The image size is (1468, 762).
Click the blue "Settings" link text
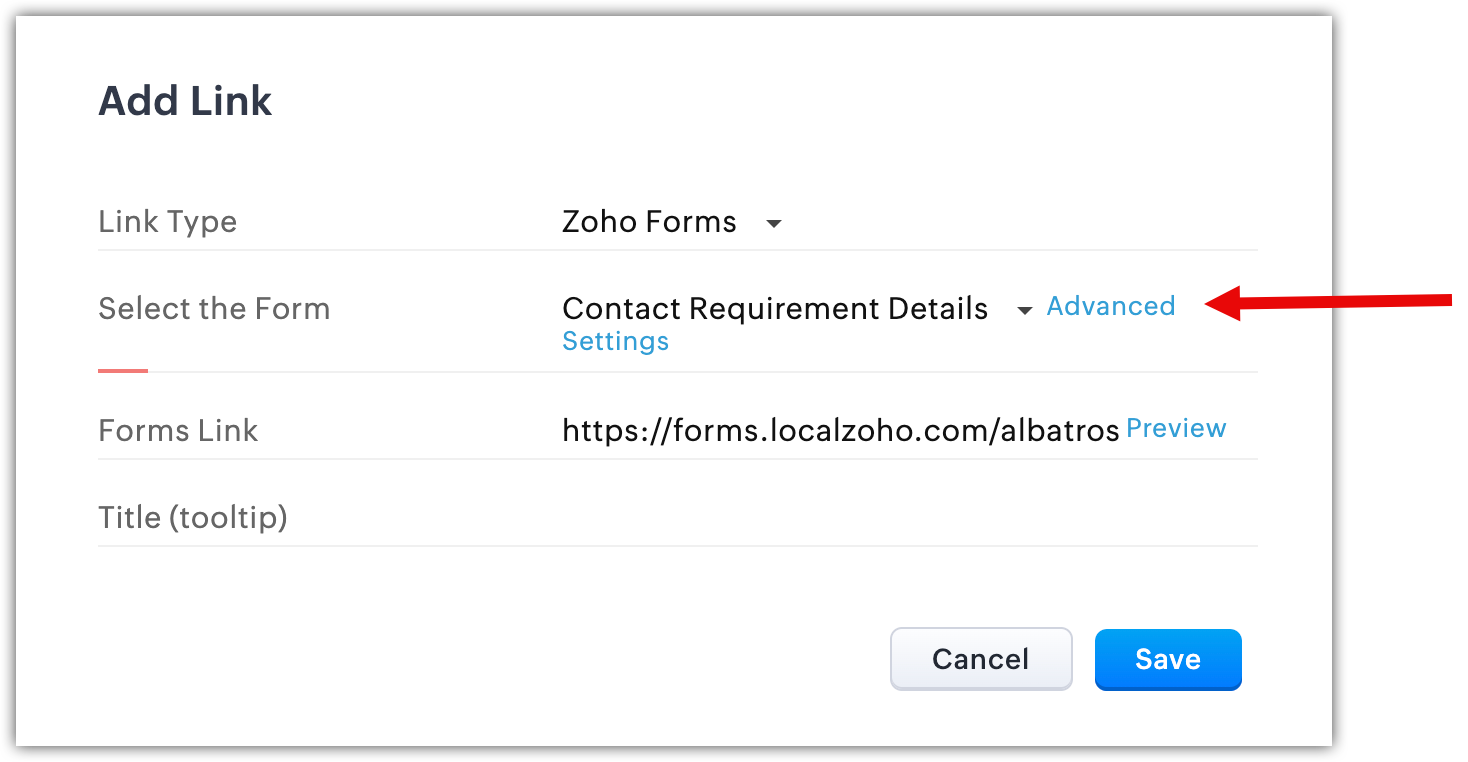(615, 342)
